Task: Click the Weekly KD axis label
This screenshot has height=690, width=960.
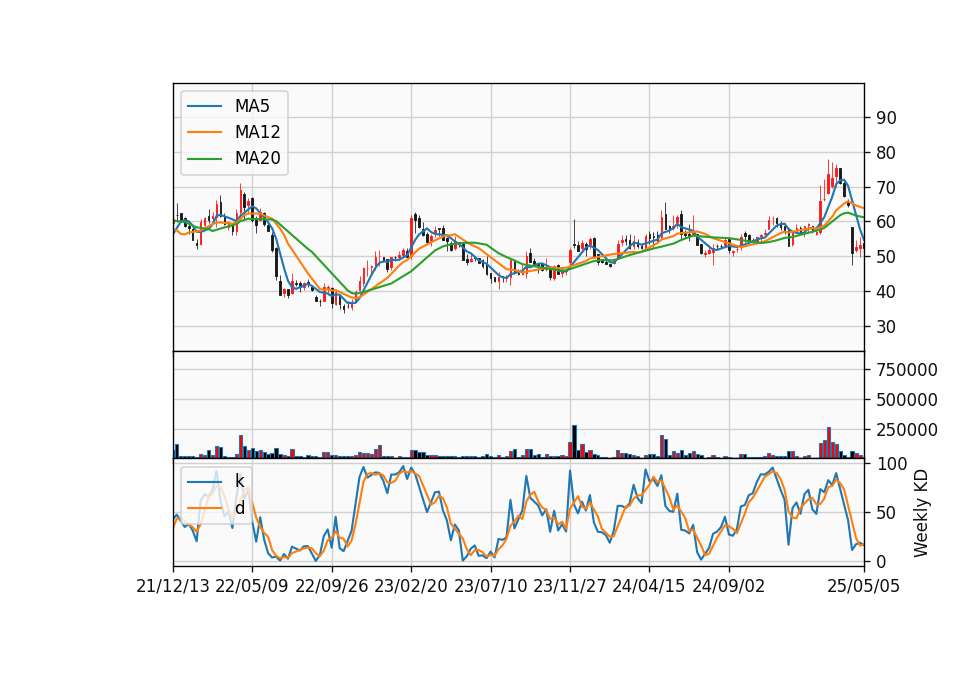Action: pos(920,514)
